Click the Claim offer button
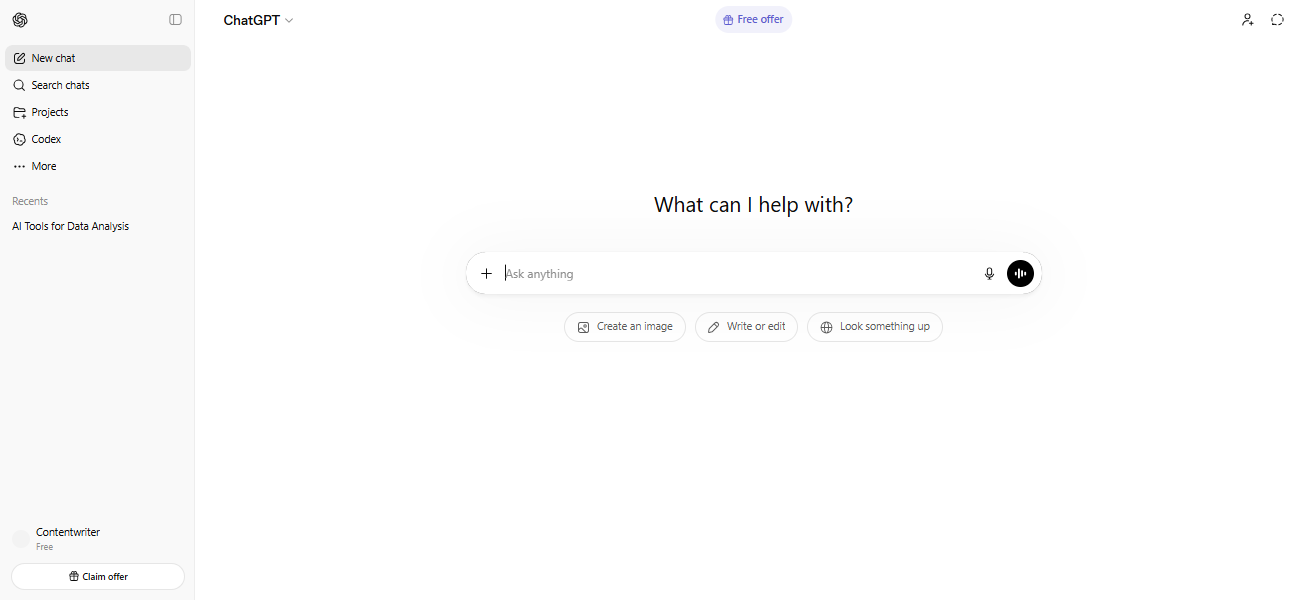Screen dimensions: 1312x600 click(98, 576)
